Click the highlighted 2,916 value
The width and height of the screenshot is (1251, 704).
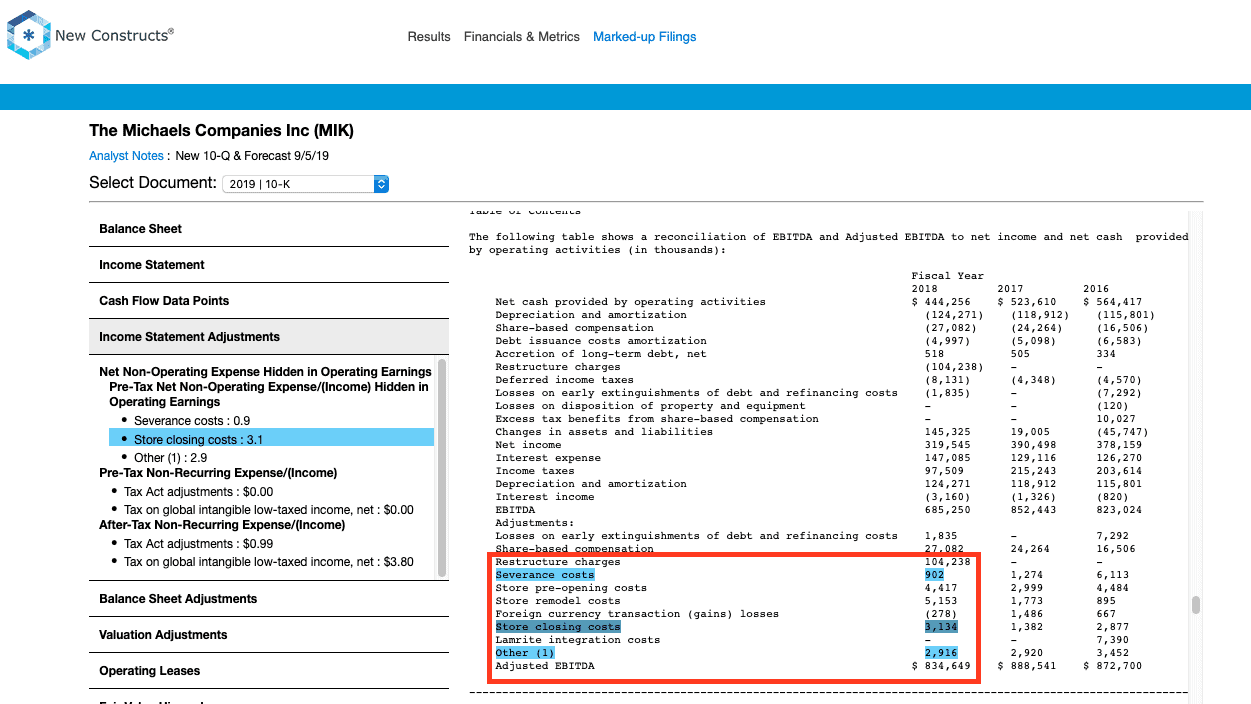941,653
